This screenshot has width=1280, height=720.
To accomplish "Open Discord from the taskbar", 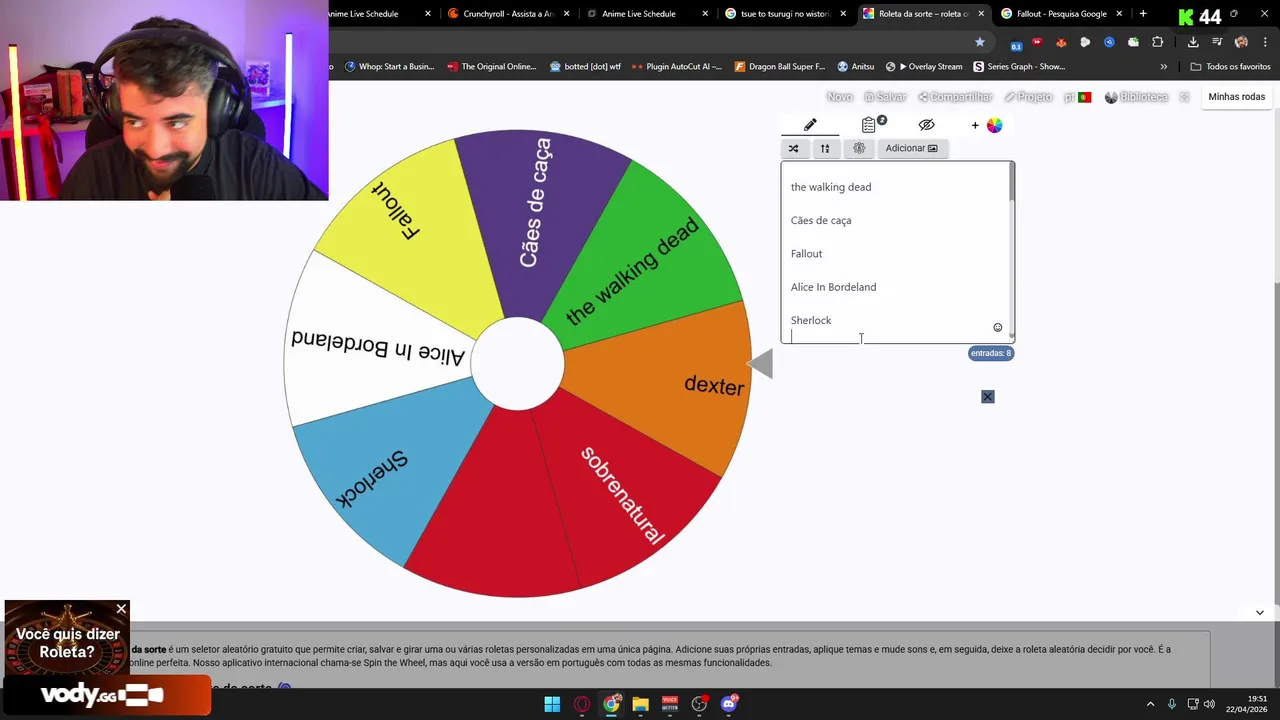I will click(x=729, y=704).
